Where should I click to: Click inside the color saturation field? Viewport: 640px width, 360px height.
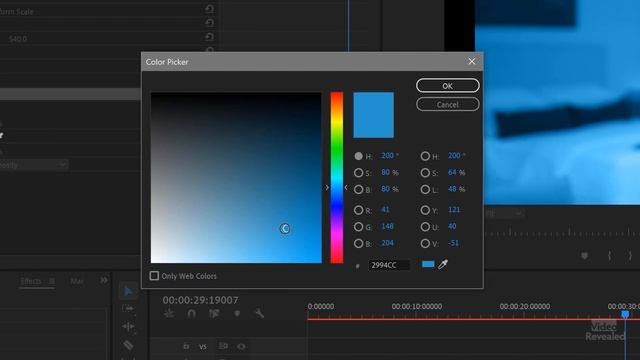pos(236,178)
